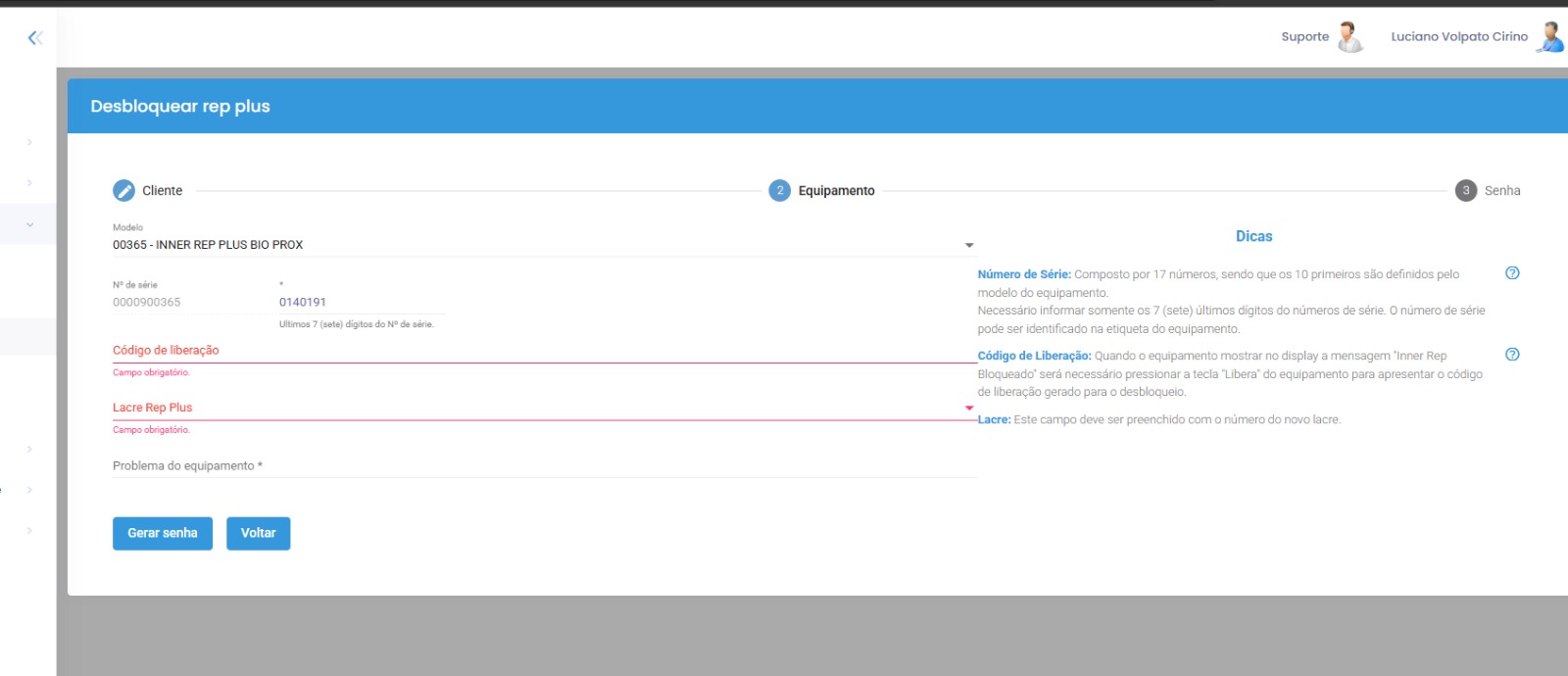This screenshot has width=1568, height=676.
Task: Open the Modelo dropdown arrow
Action: click(968, 245)
